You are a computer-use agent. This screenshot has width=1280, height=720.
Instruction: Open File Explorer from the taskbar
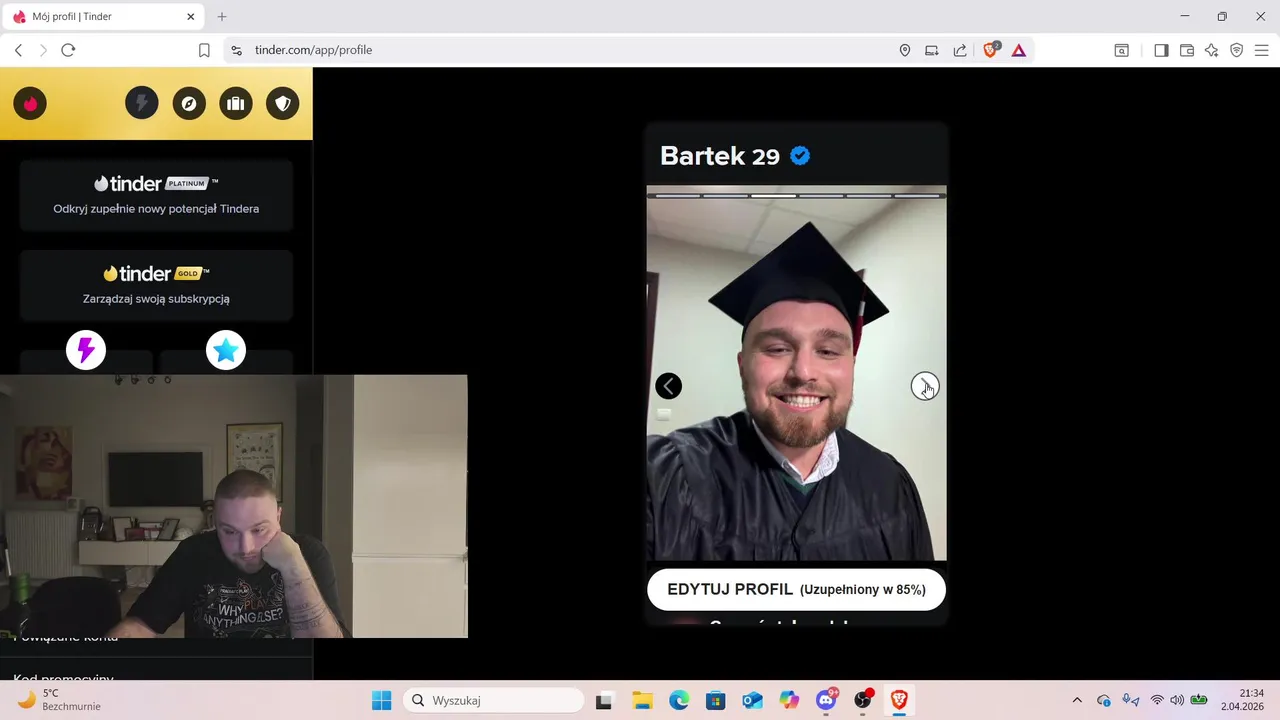(641, 701)
